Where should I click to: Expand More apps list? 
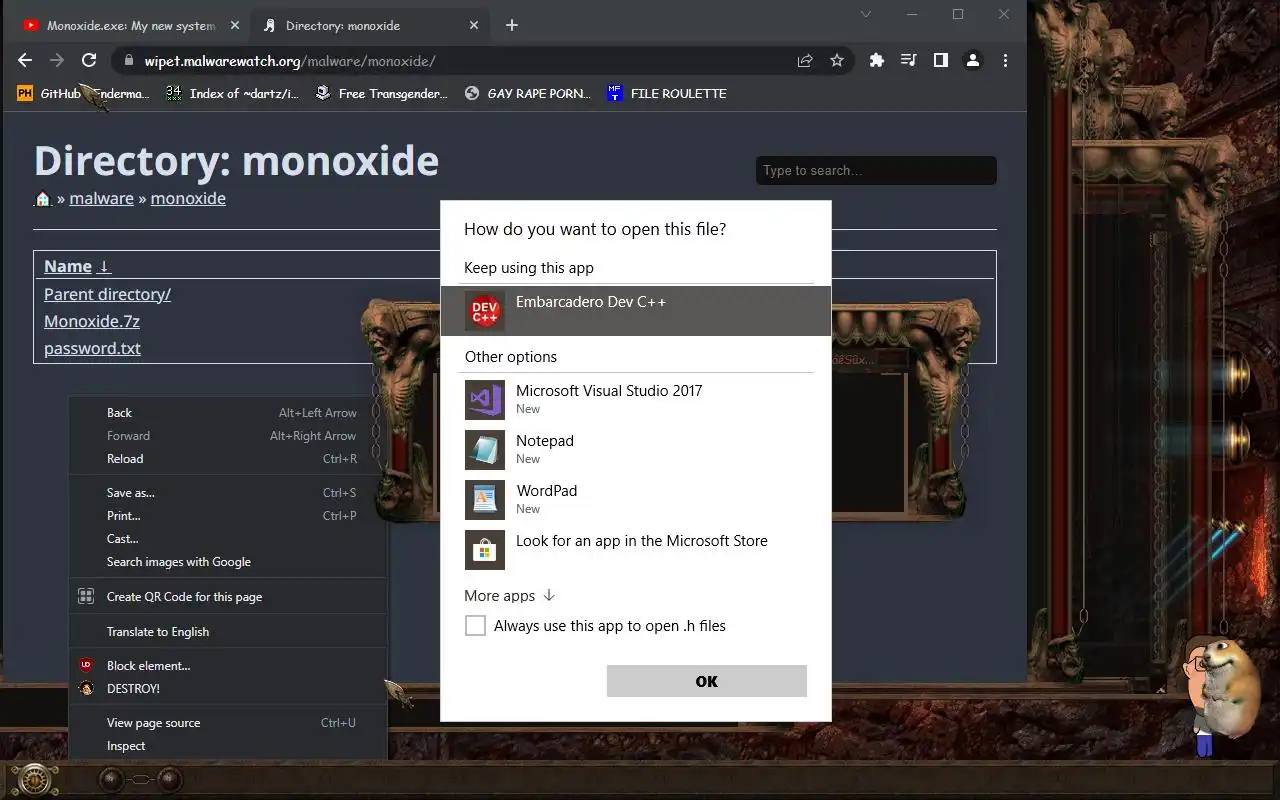pyautogui.click(x=509, y=596)
